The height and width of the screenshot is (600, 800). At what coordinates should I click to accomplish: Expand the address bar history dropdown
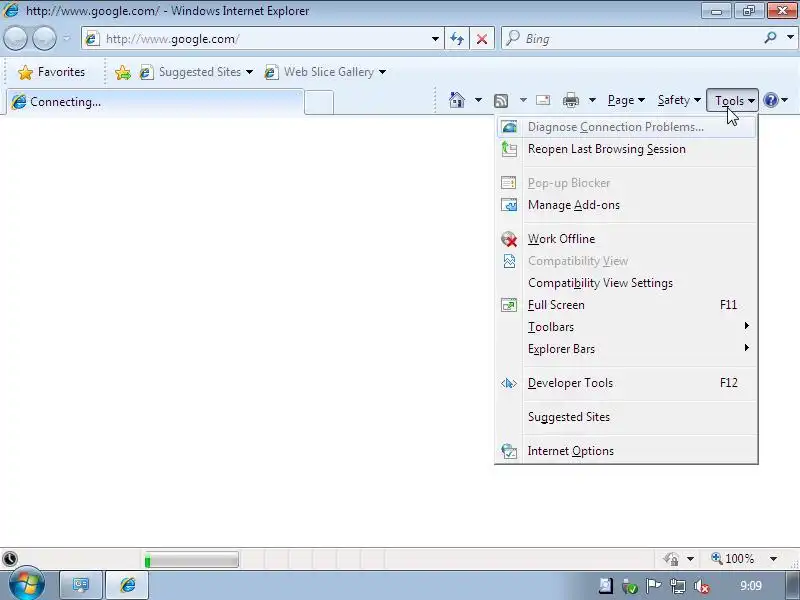[435, 39]
